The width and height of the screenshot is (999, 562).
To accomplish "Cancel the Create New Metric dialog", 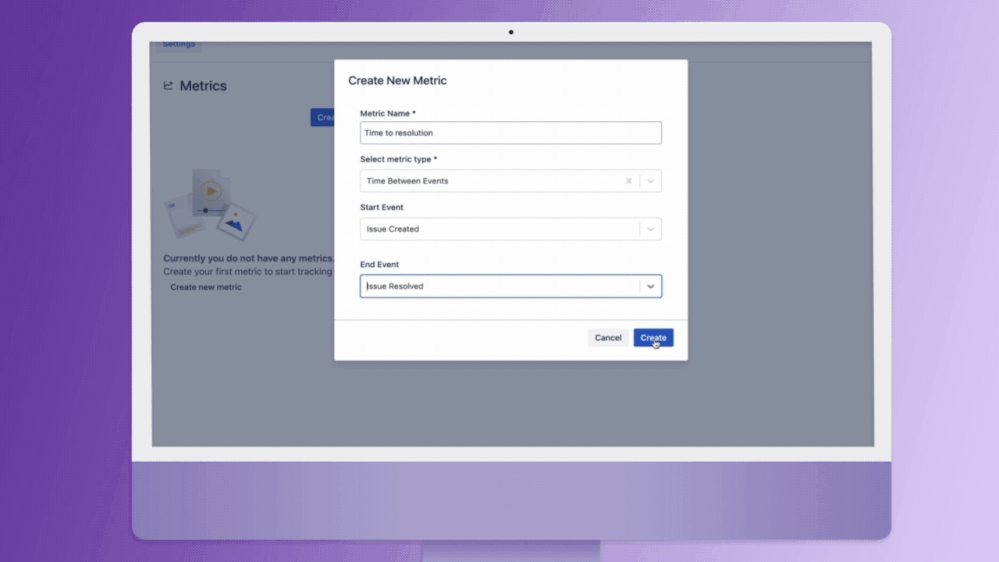I will [608, 338].
